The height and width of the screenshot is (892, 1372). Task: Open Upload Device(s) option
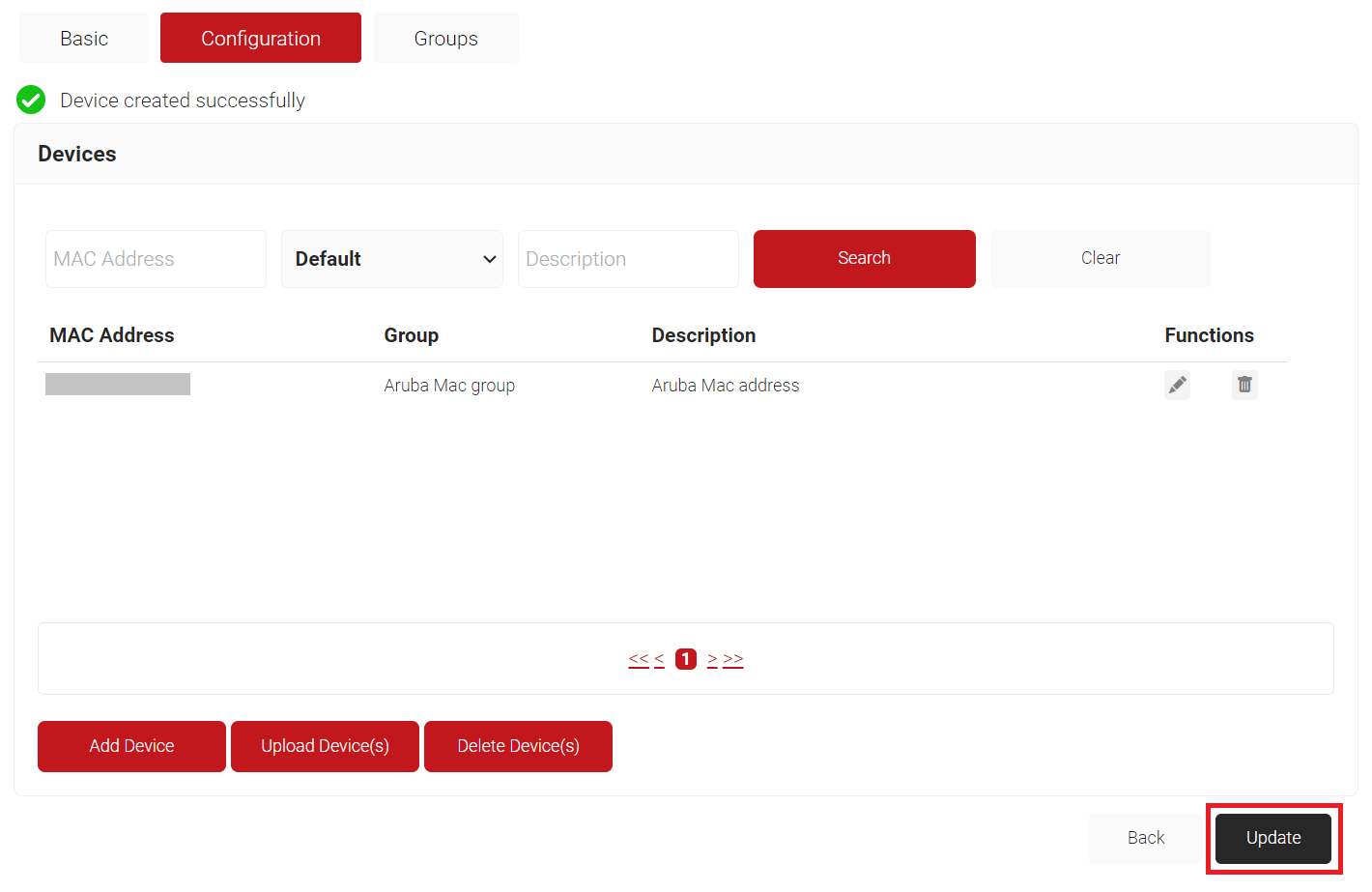click(x=325, y=746)
